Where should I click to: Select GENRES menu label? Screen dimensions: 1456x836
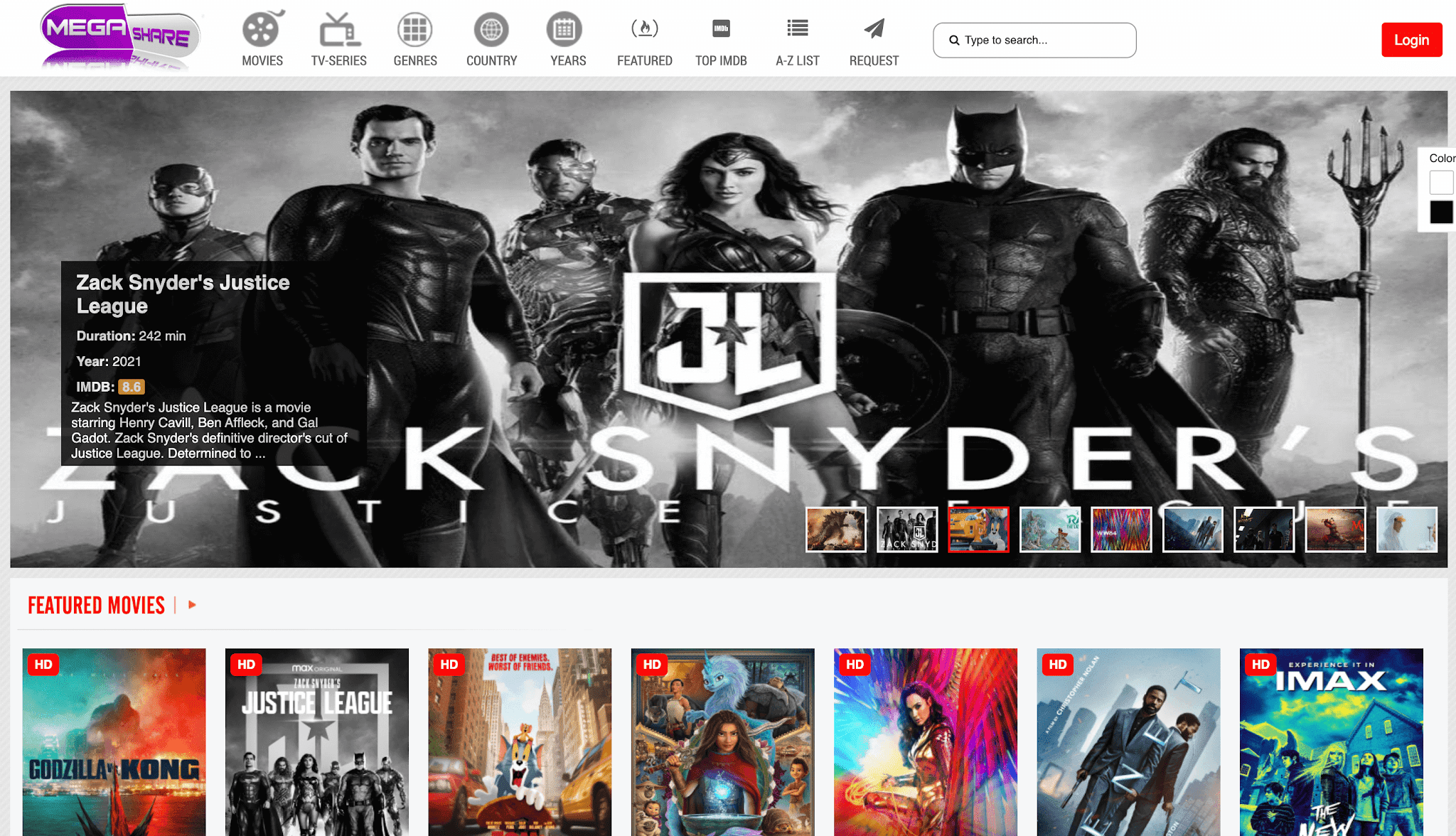pos(415,60)
